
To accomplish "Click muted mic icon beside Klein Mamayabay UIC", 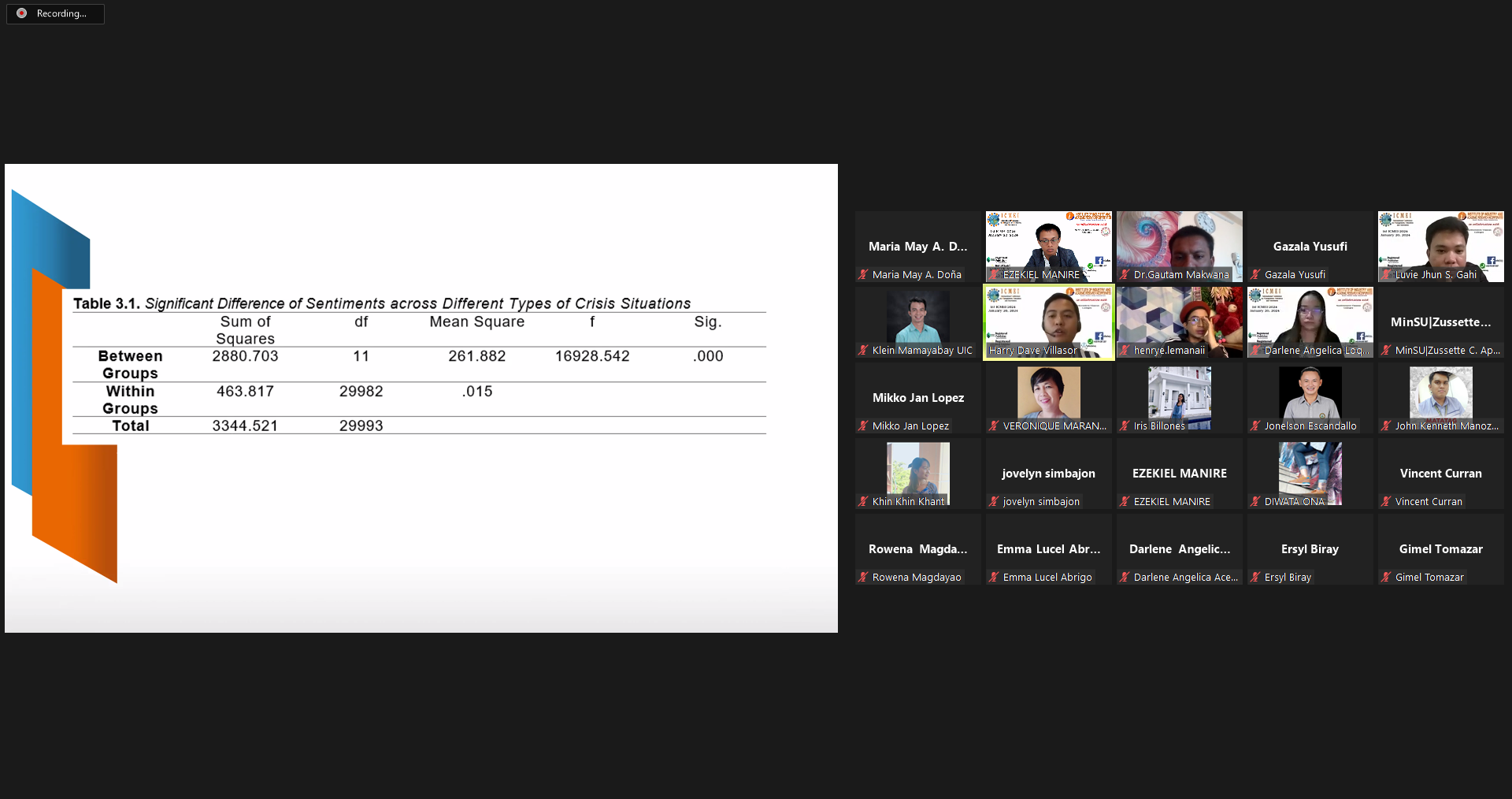I will point(863,351).
